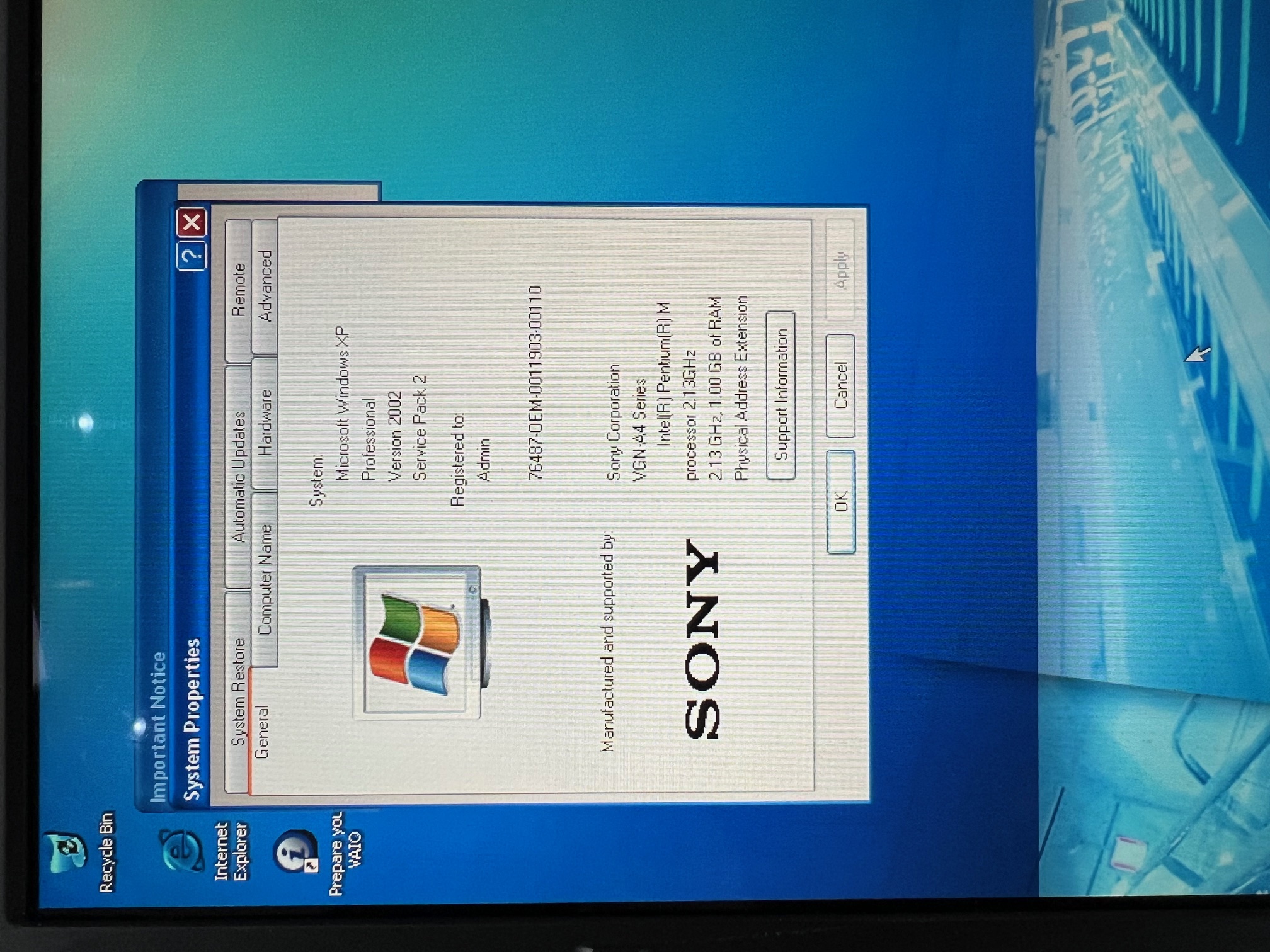Image resolution: width=1270 pixels, height=952 pixels.
Task: Open the Automatic Updates tab
Action: click(237, 477)
